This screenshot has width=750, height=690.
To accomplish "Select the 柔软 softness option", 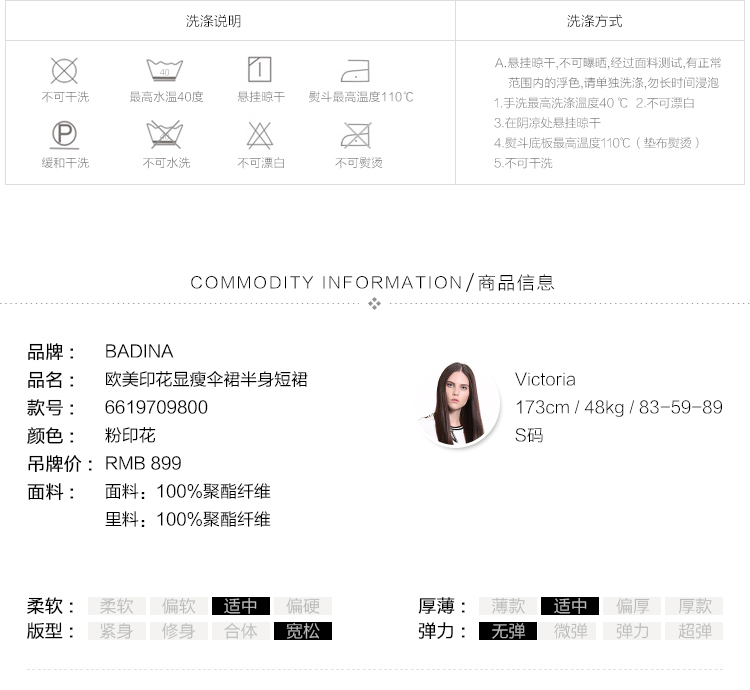I will pyautogui.click(x=109, y=606).
